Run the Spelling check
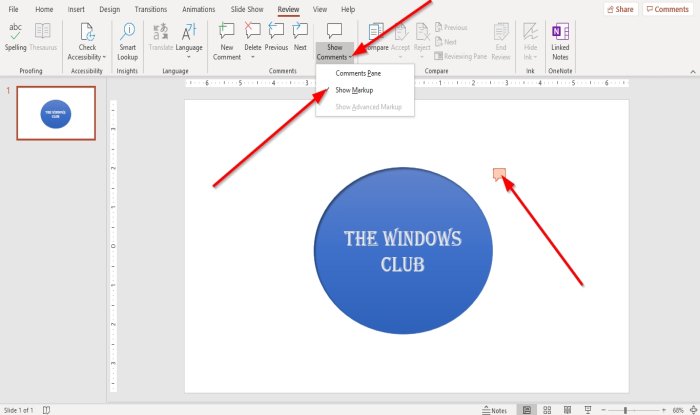 pyautogui.click(x=16, y=37)
